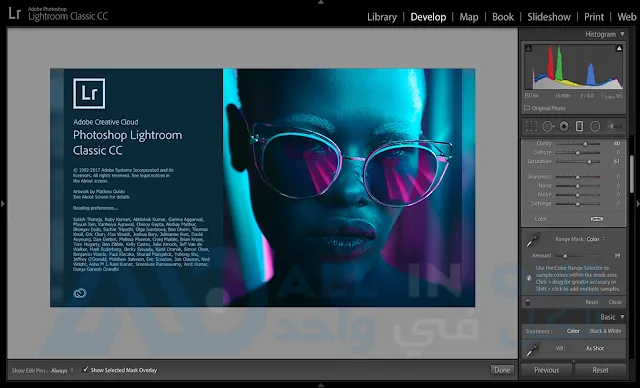This screenshot has height=388, width=640.
Task: Click the Clarity value 40
Action: [x=617, y=143]
